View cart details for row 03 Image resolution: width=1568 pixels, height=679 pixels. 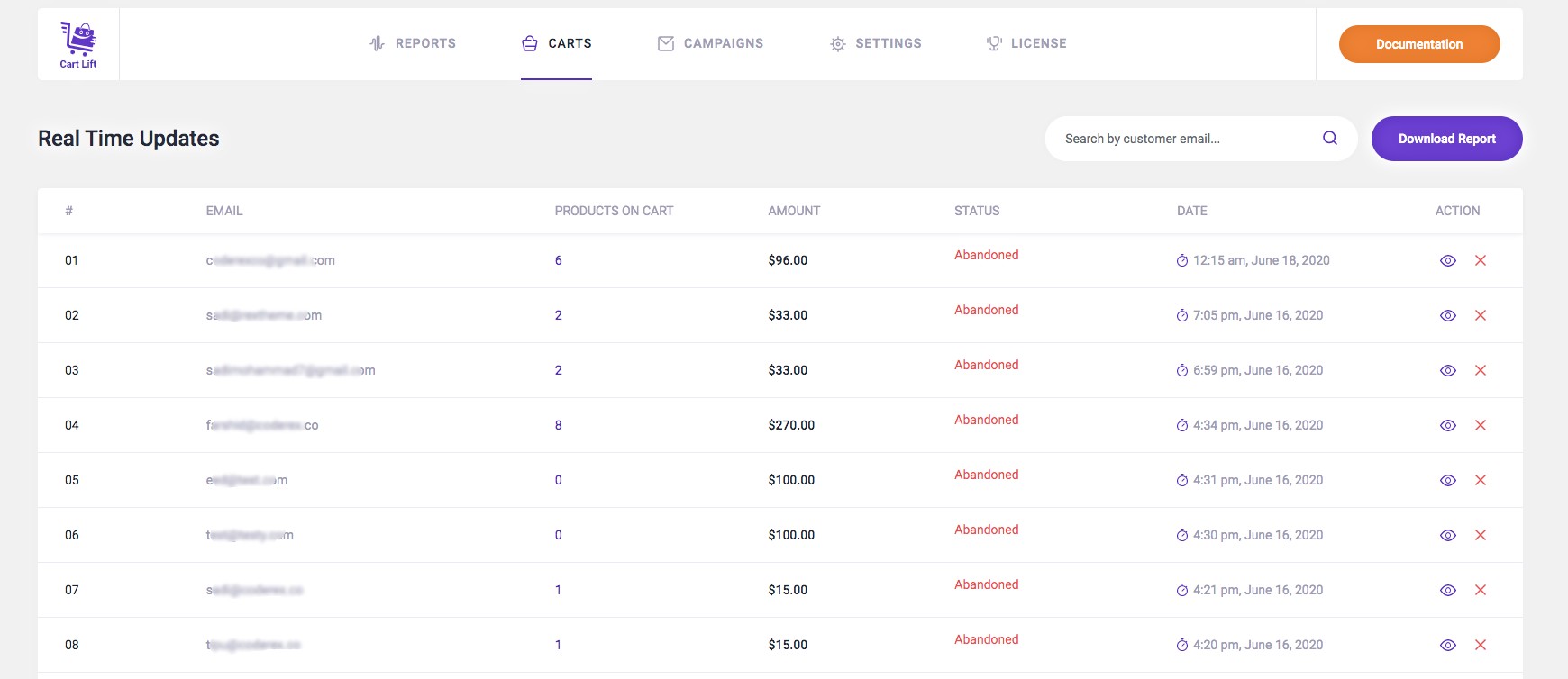pyautogui.click(x=1448, y=370)
